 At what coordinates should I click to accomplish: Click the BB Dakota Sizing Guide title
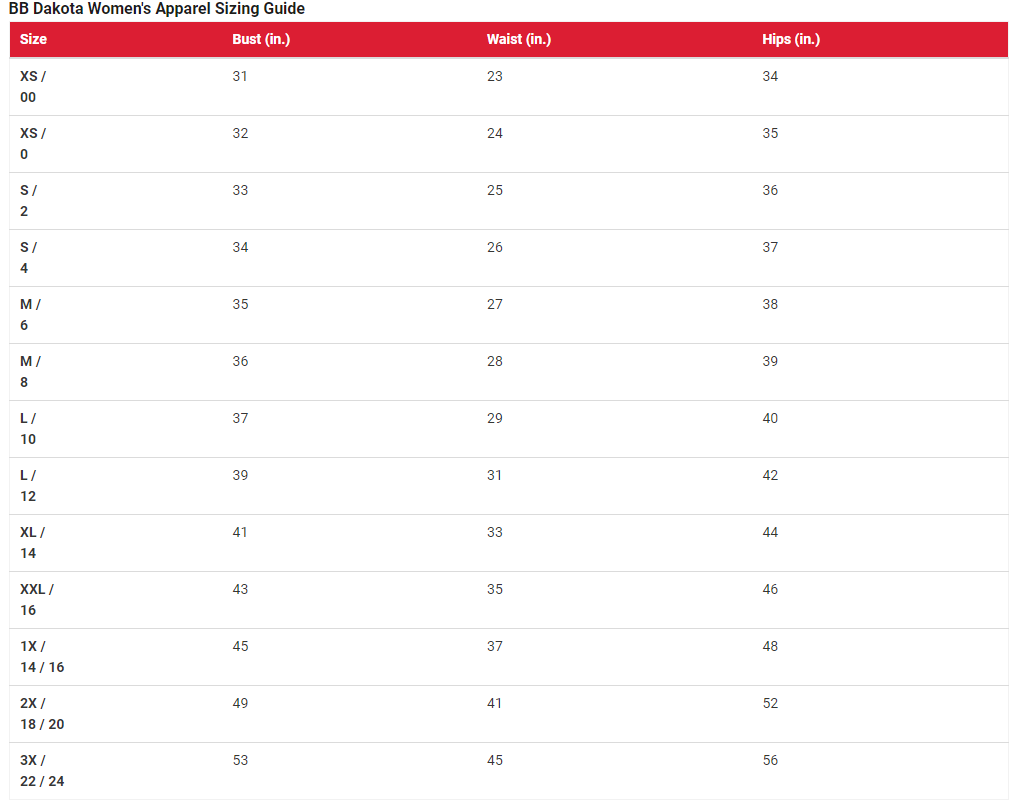156,9
